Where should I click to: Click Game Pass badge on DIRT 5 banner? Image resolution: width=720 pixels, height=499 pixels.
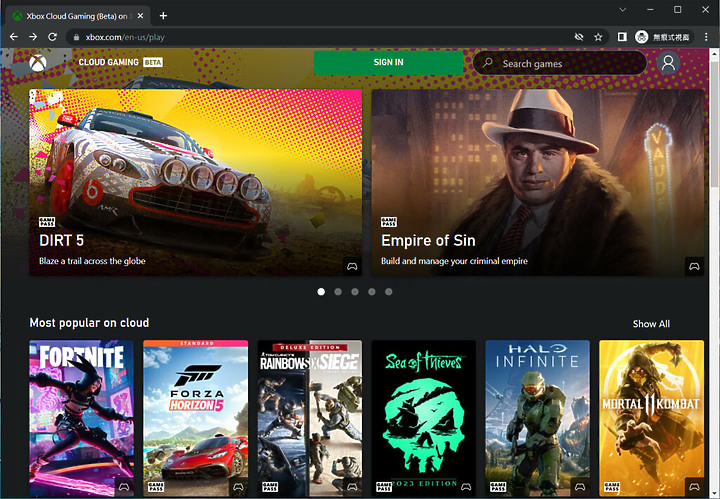coord(47,222)
